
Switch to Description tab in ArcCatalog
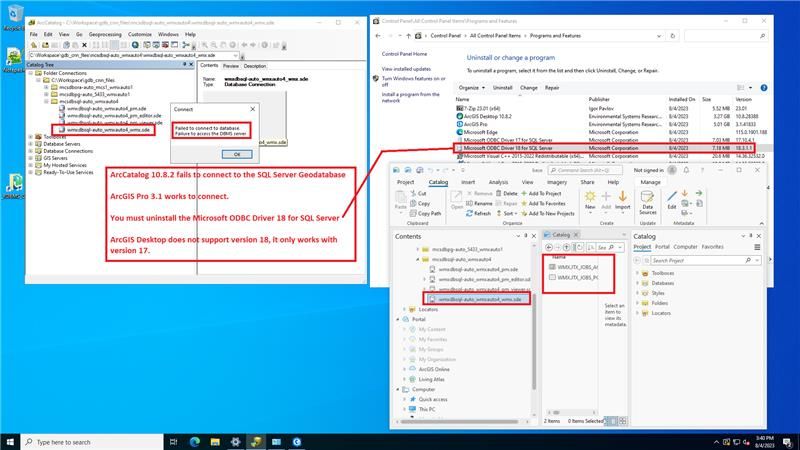255,66
